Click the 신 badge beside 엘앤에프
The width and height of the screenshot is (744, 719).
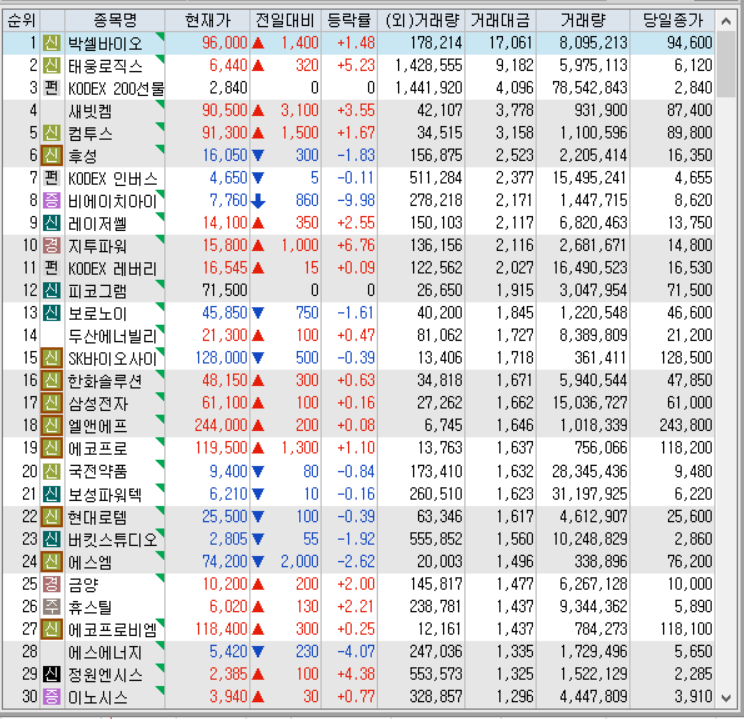(x=52, y=426)
